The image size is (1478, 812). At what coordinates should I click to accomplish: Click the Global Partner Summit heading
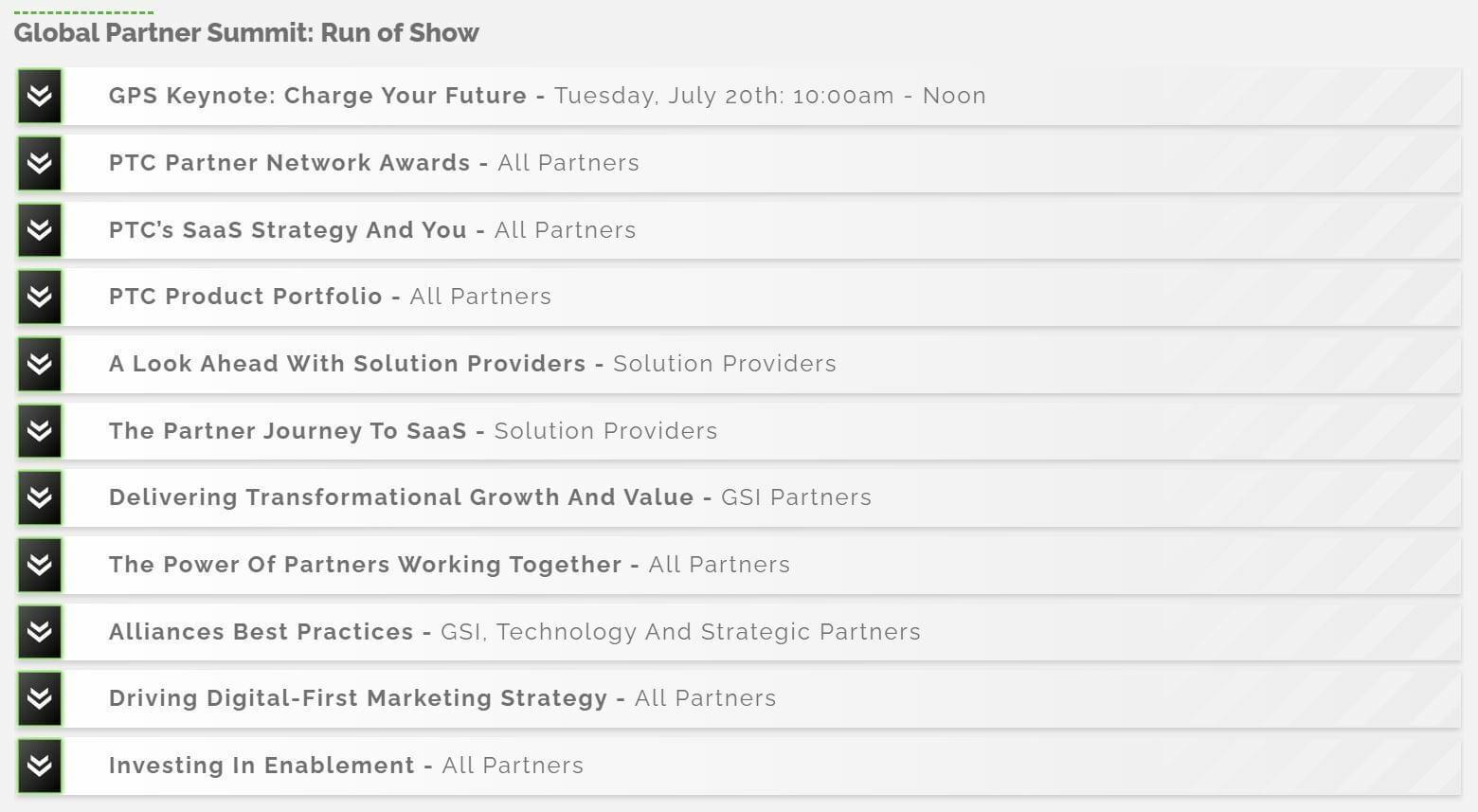(x=246, y=33)
